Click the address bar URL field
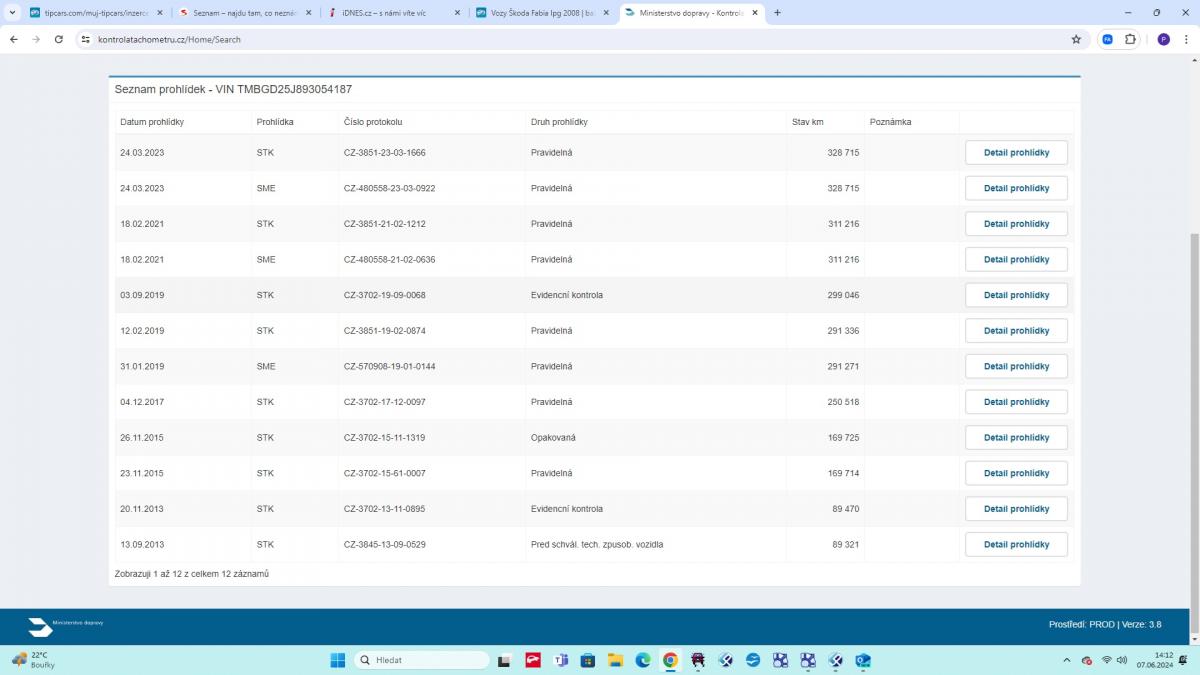The image size is (1200, 675). pyautogui.click(x=500, y=39)
